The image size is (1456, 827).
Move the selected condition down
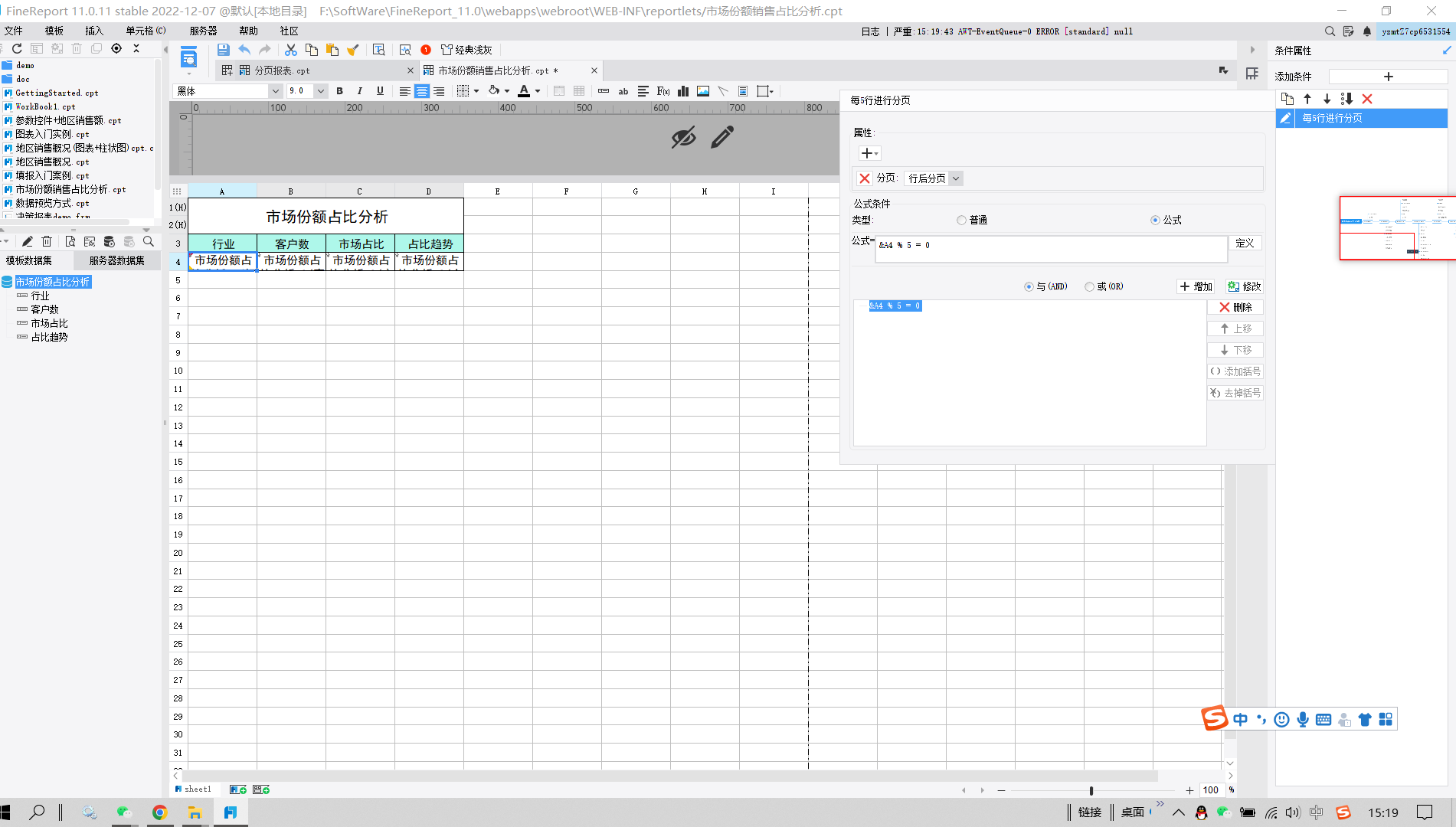1327,99
